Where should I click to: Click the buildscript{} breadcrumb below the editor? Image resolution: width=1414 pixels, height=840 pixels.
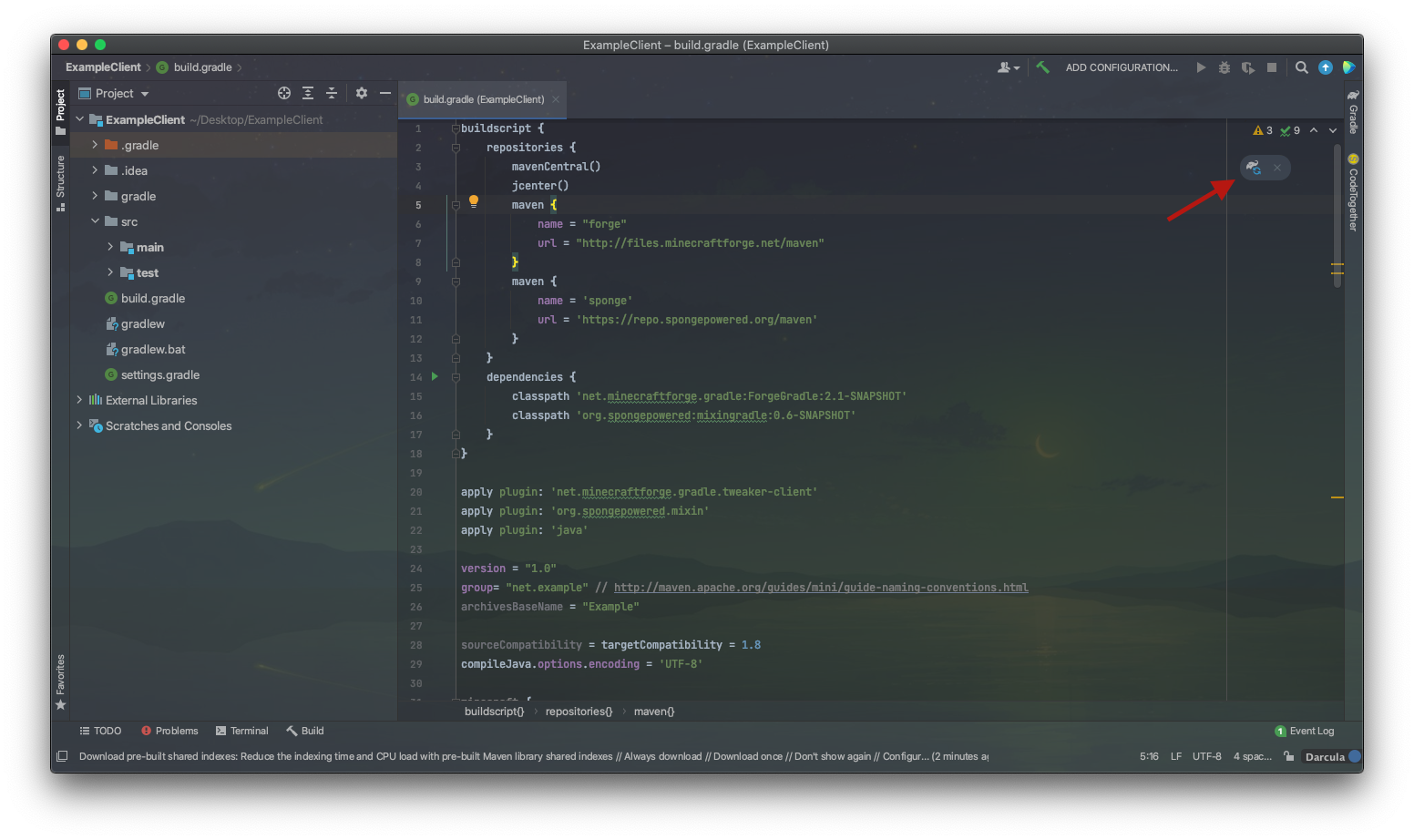[494, 712]
